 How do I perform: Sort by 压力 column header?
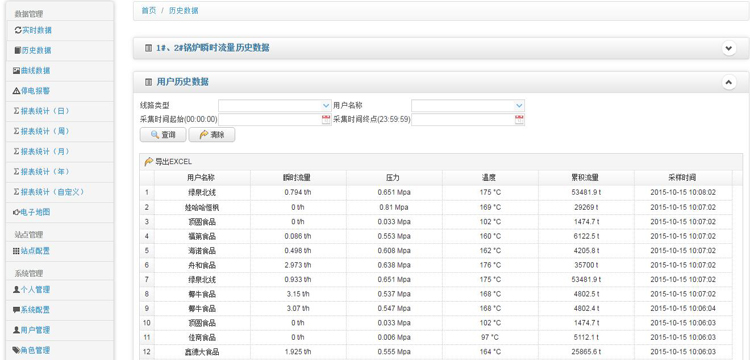(394, 177)
